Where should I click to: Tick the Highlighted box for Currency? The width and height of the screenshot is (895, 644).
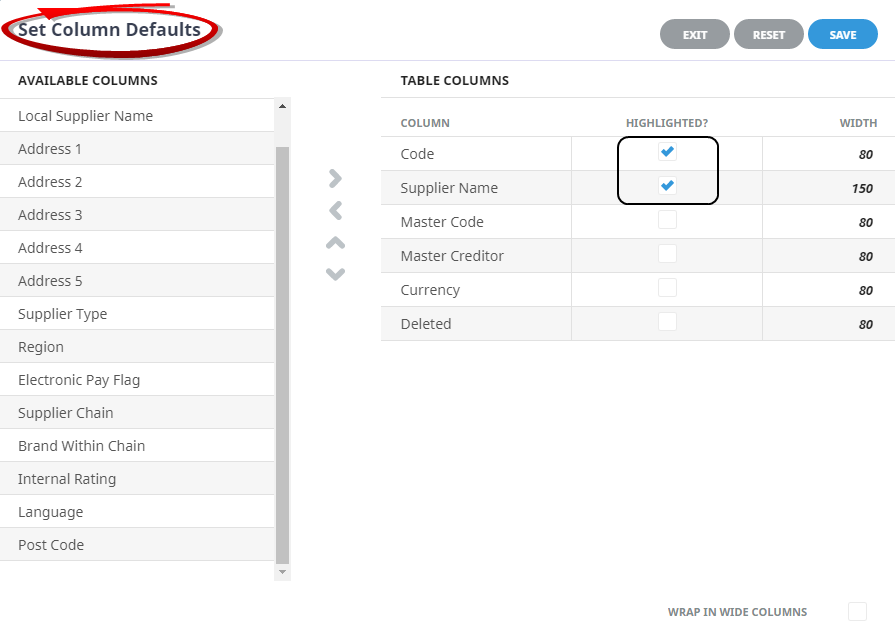(667, 288)
